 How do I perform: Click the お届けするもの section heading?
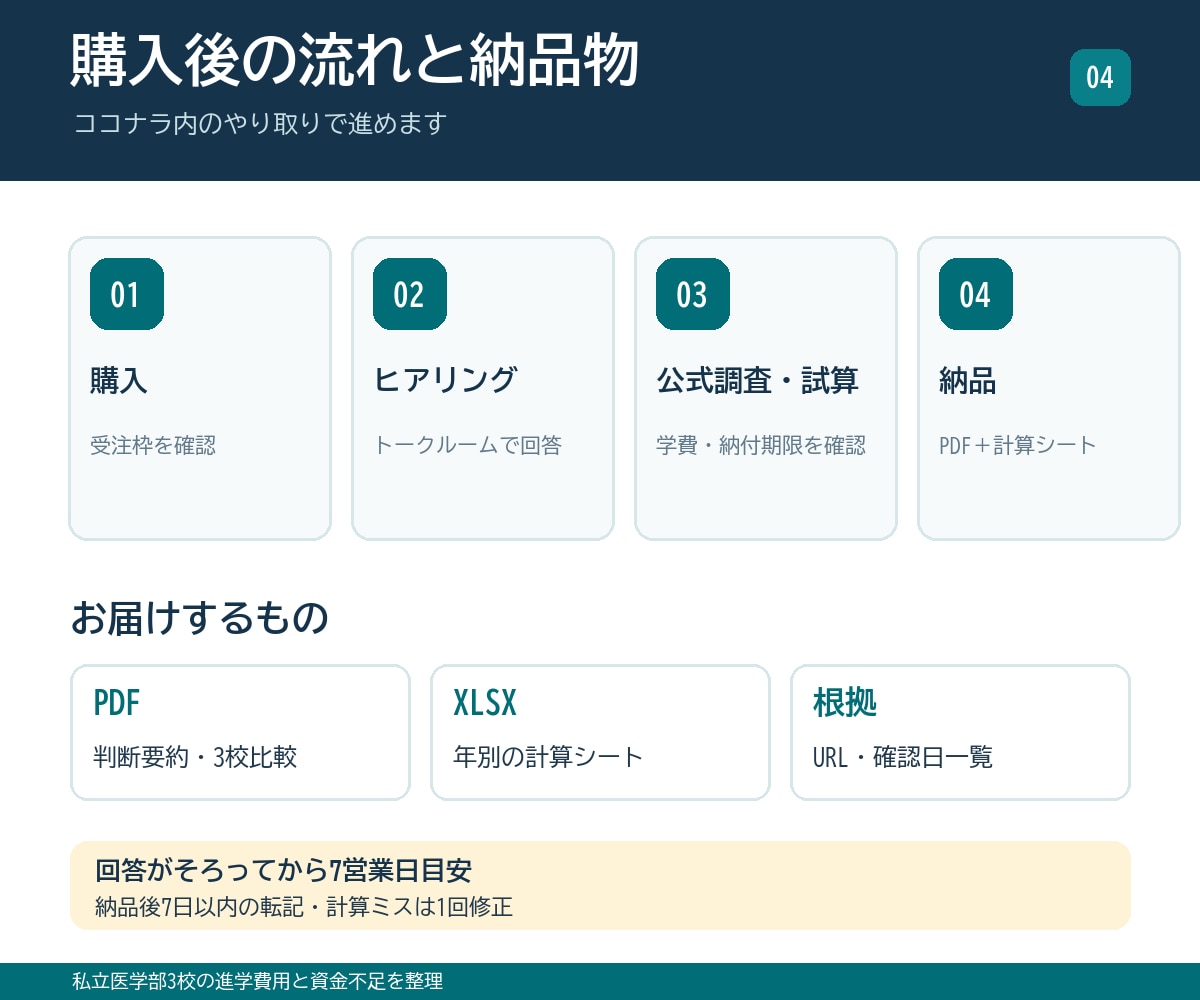coord(200,618)
